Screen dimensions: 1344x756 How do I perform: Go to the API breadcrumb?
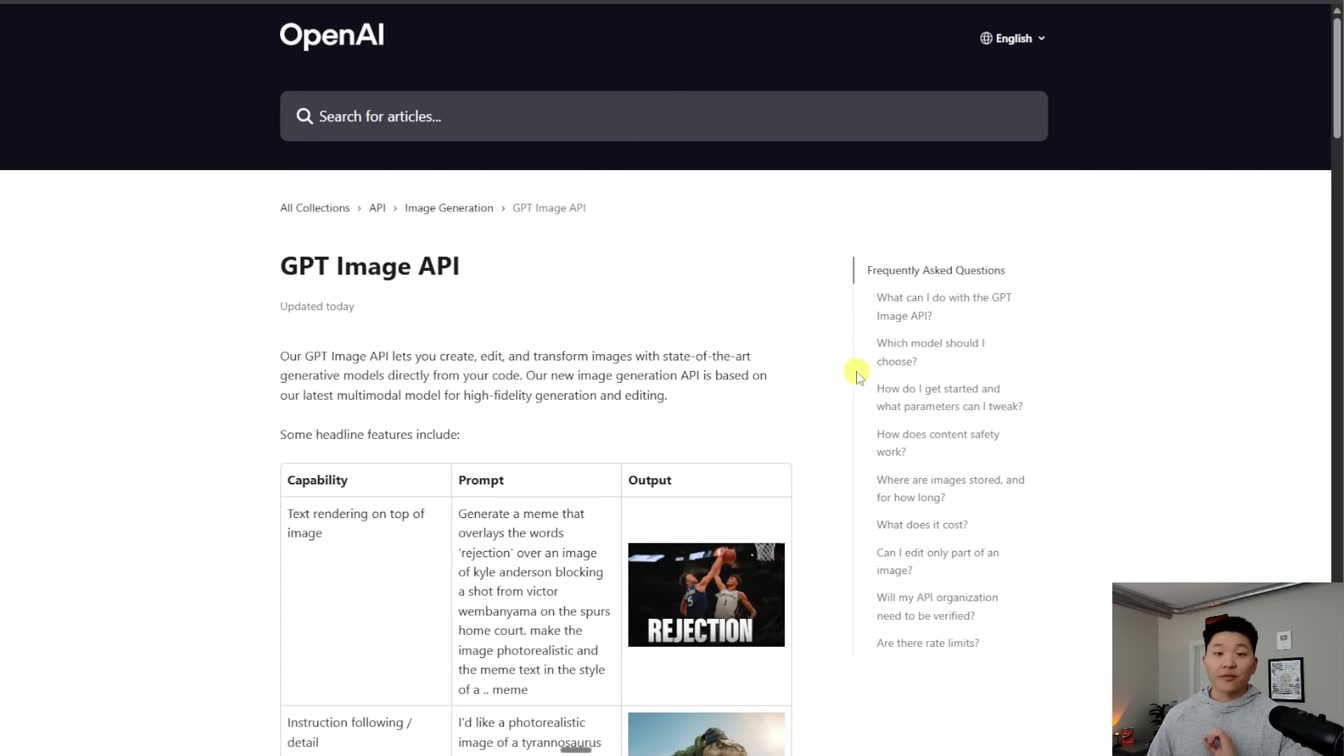[377, 208]
